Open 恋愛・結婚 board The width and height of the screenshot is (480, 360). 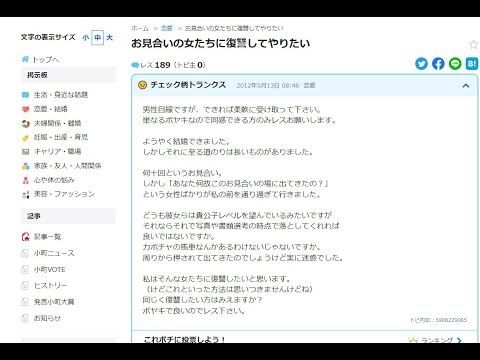pyautogui.click(x=51, y=109)
